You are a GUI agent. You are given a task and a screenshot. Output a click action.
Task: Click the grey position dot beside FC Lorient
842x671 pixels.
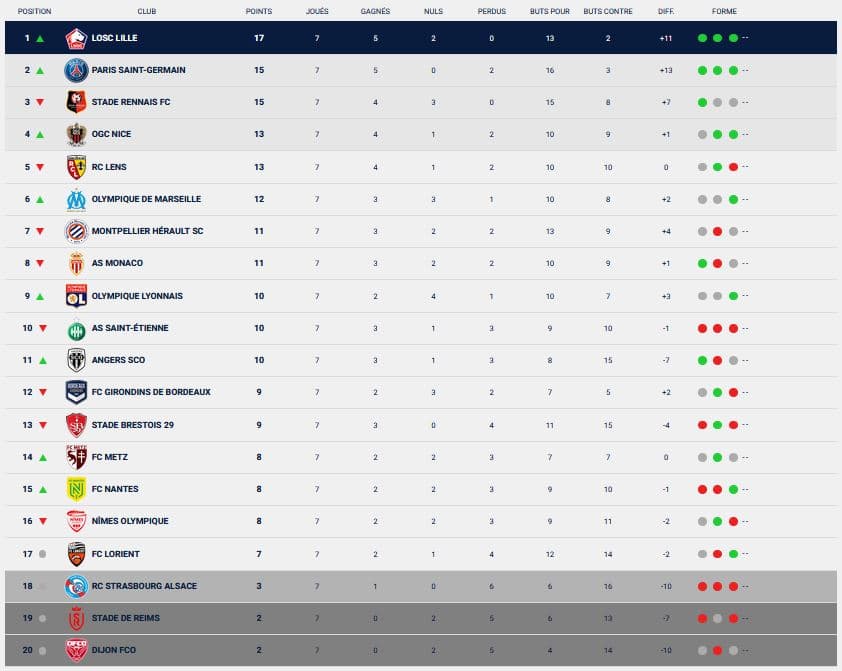tap(42, 554)
